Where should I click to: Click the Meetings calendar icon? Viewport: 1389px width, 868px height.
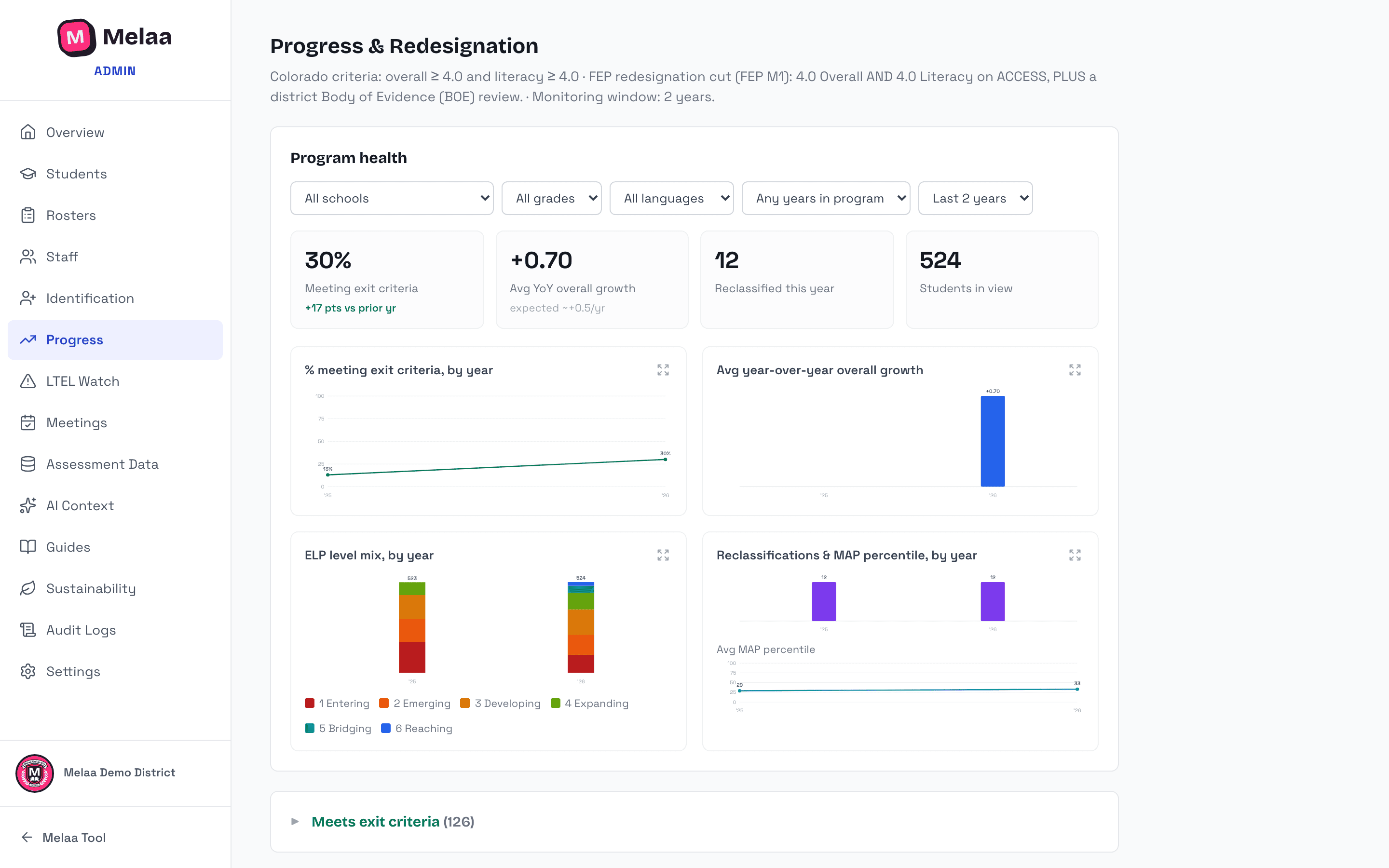tap(27, 422)
